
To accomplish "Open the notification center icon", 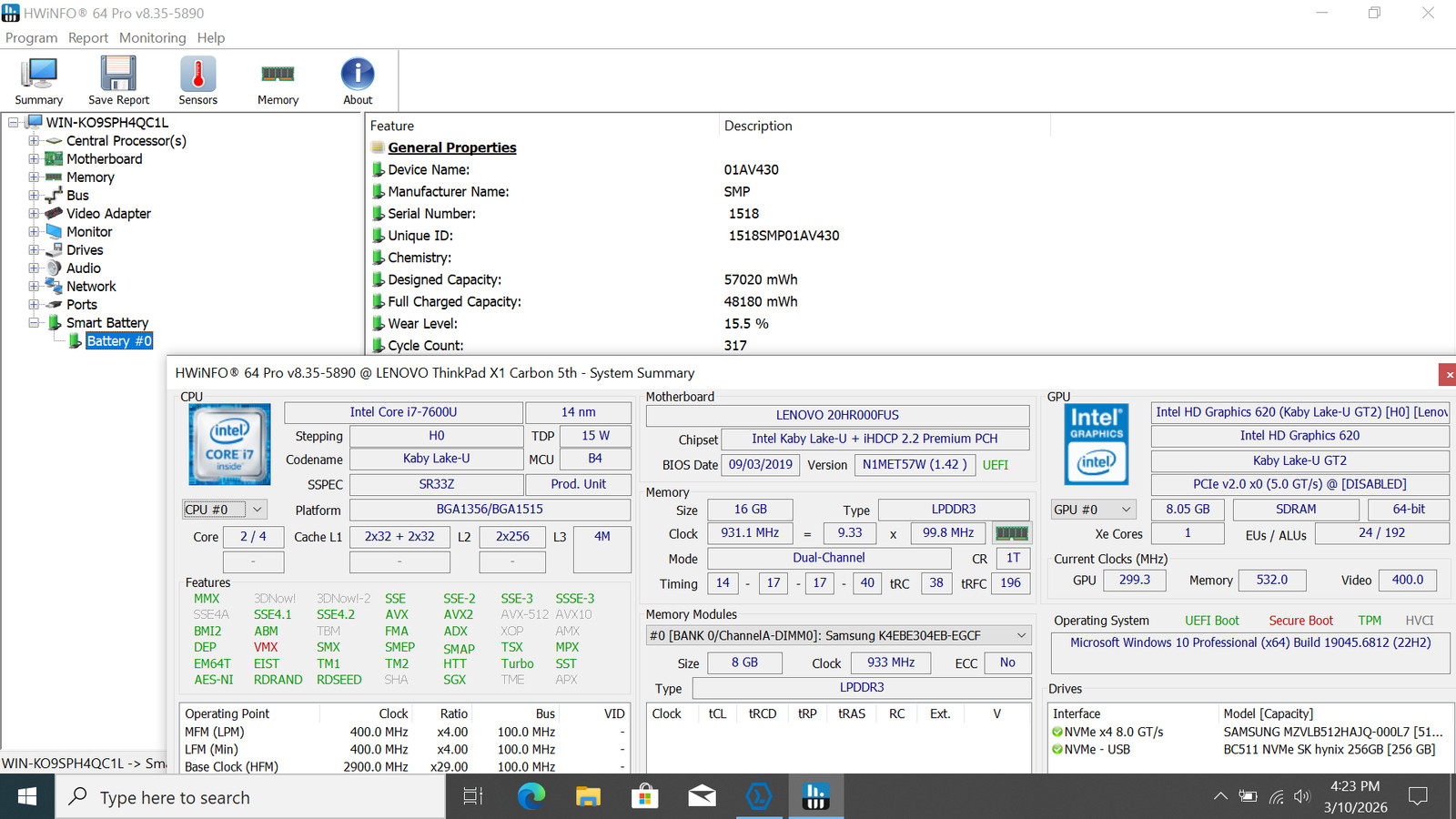I will tap(1417, 797).
